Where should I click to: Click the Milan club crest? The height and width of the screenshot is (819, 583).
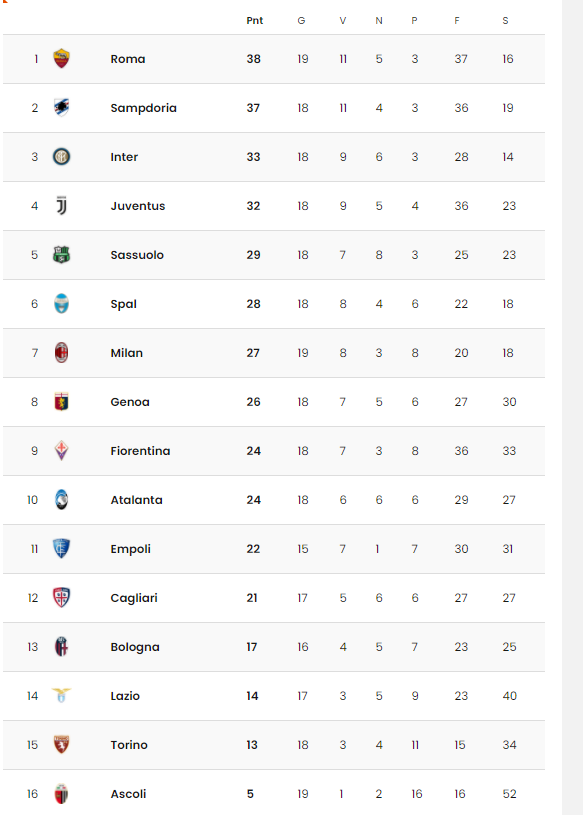pos(61,353)
